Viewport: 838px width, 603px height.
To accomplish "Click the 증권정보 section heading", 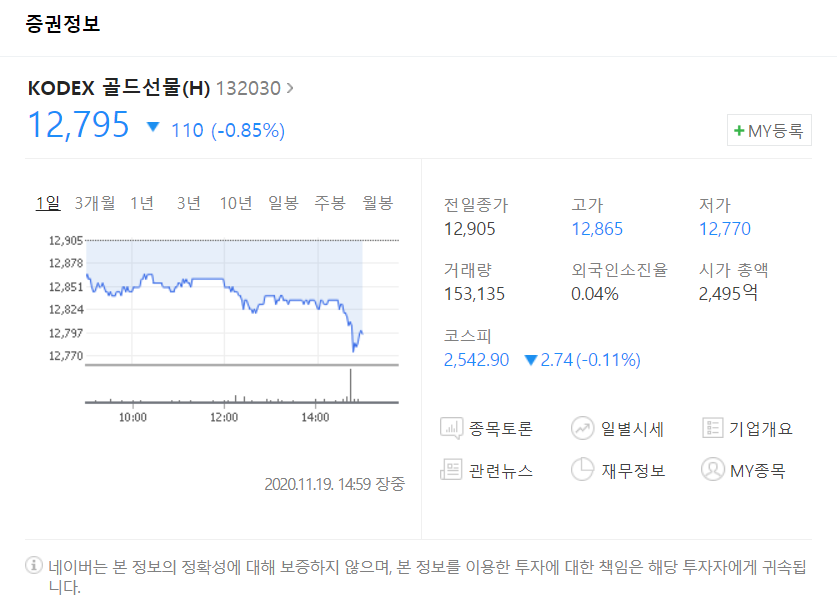I will (x=63, y=24).
